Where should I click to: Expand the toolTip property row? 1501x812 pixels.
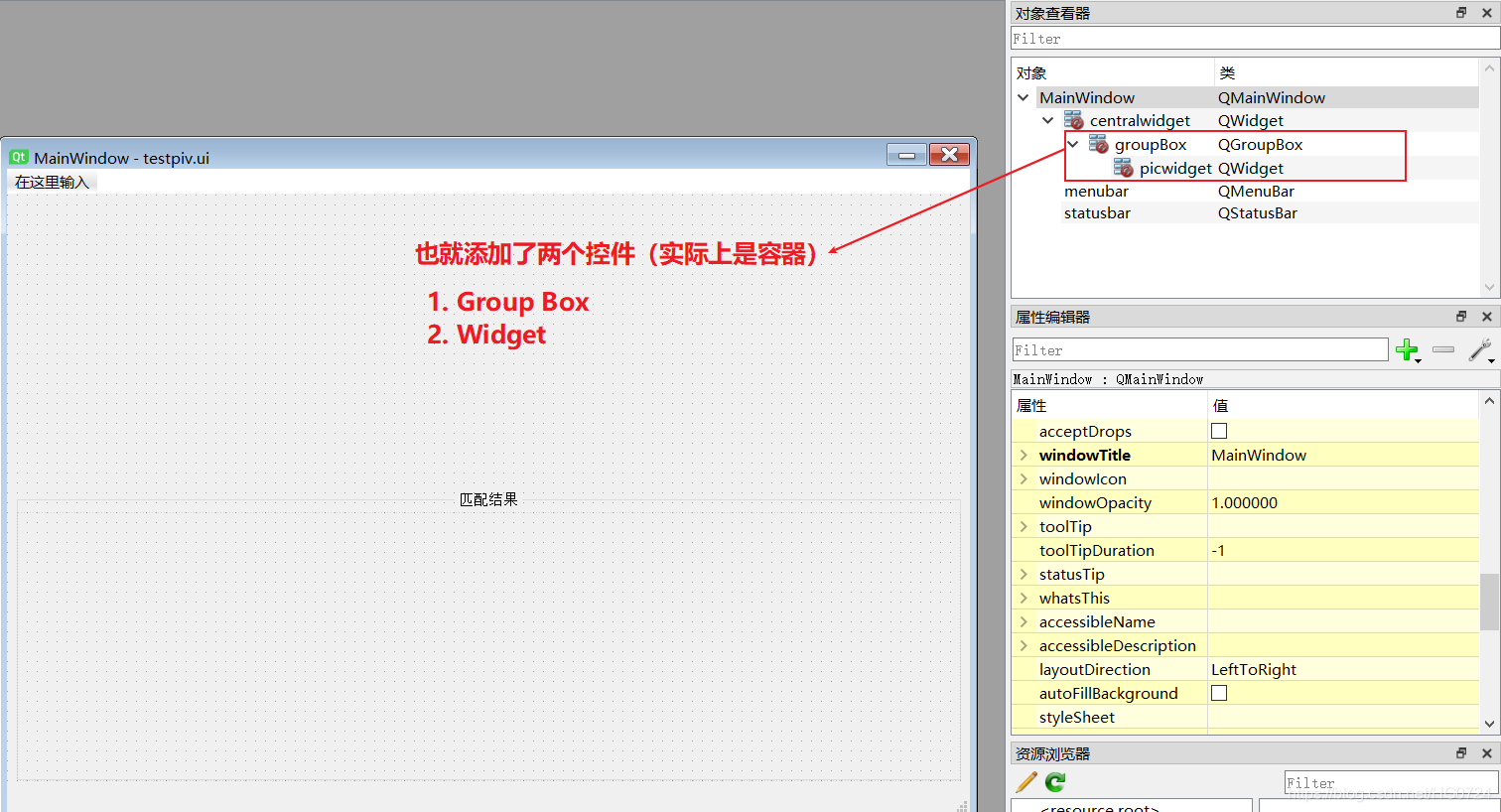point(1023,526)
